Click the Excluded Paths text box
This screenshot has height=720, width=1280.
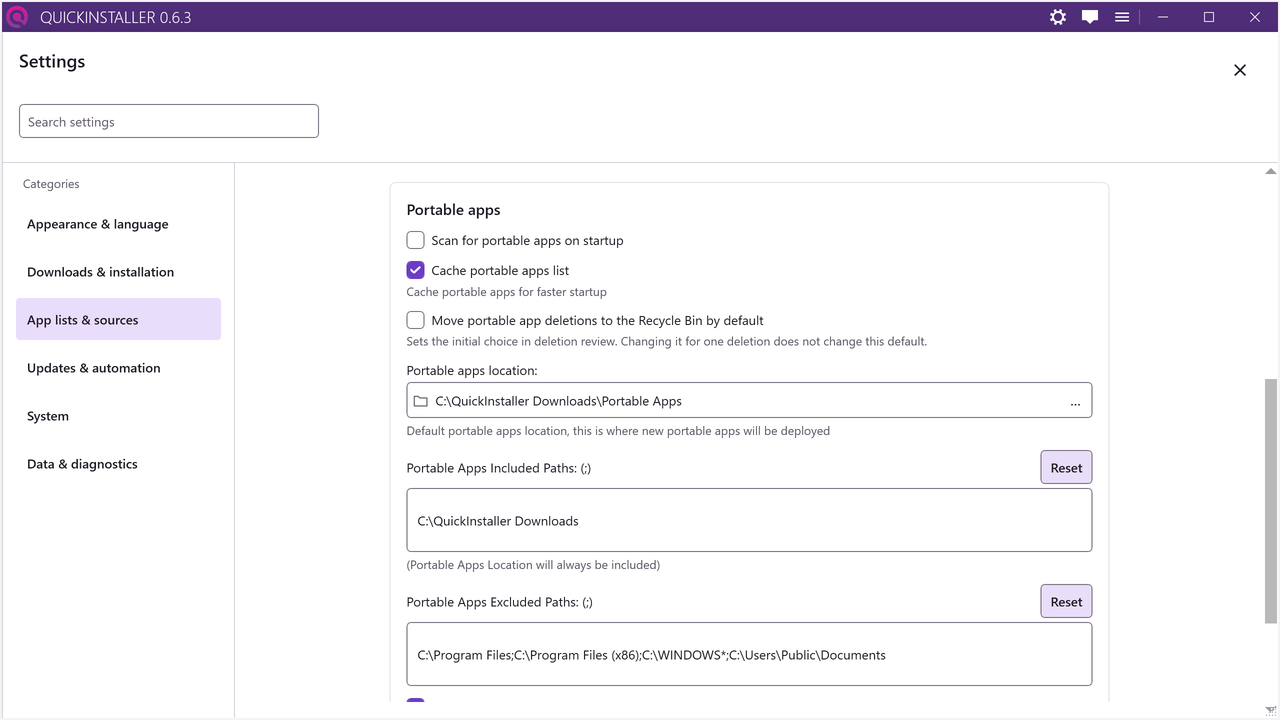[x=749, y=654]
